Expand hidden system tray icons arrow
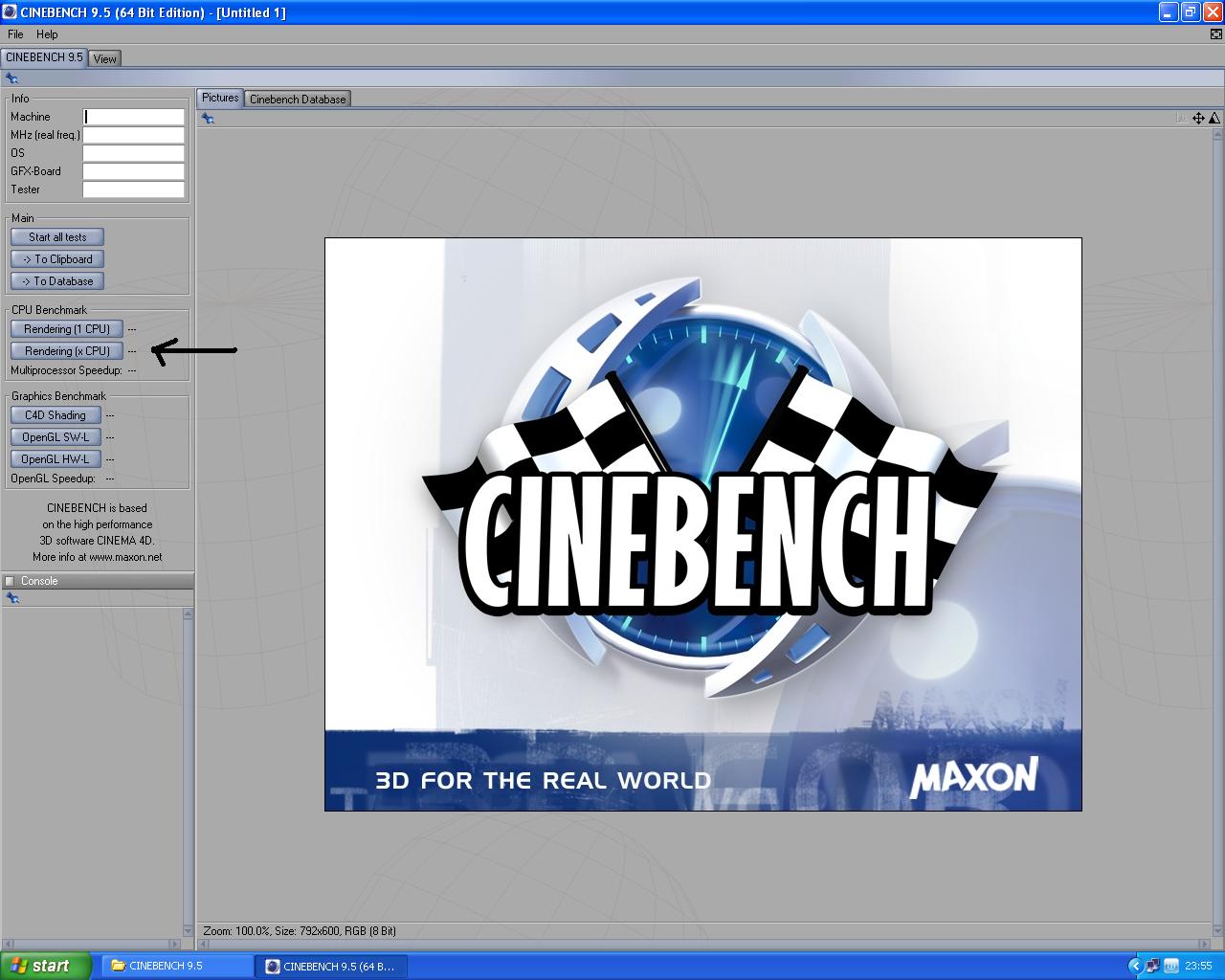1225x980 pixels. [1135, 966]
